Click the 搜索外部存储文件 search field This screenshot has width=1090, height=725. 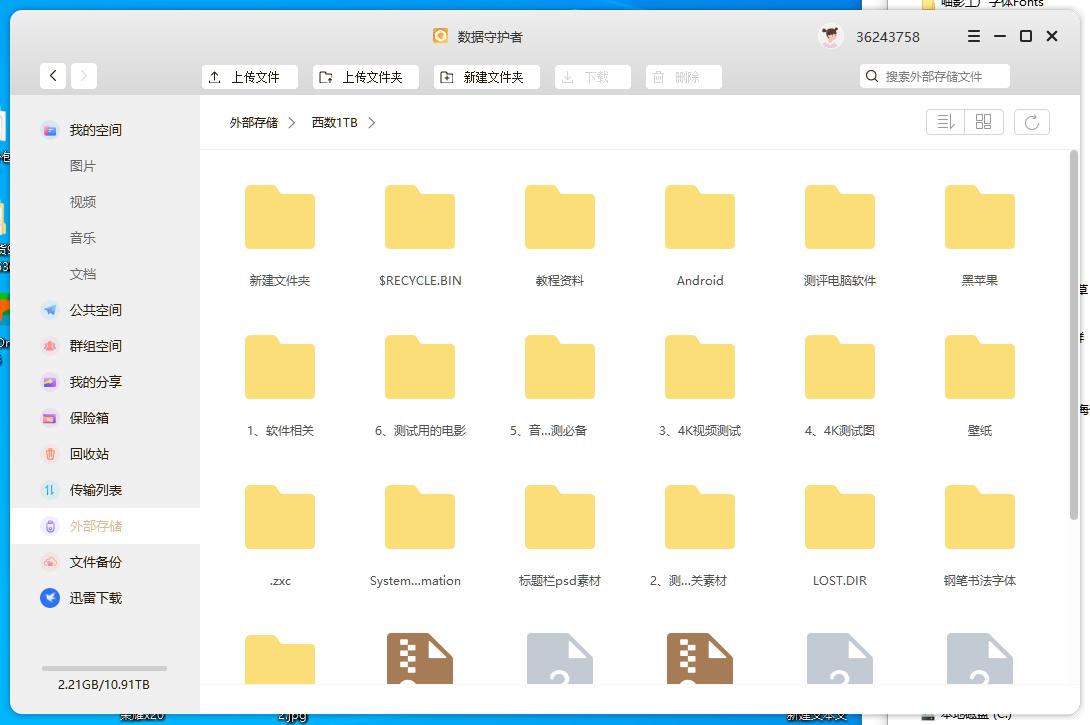(934, 75)
